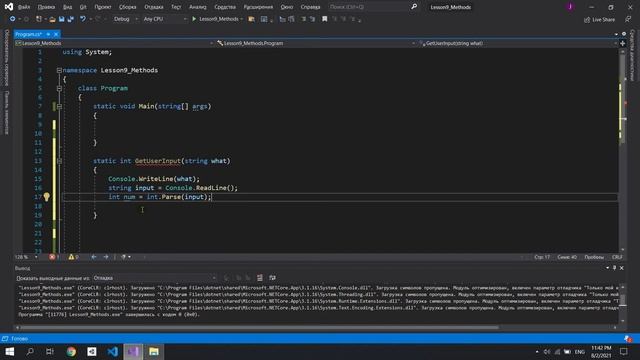Click the Open File folder icon
640x360 pixels.
(52, 19)
